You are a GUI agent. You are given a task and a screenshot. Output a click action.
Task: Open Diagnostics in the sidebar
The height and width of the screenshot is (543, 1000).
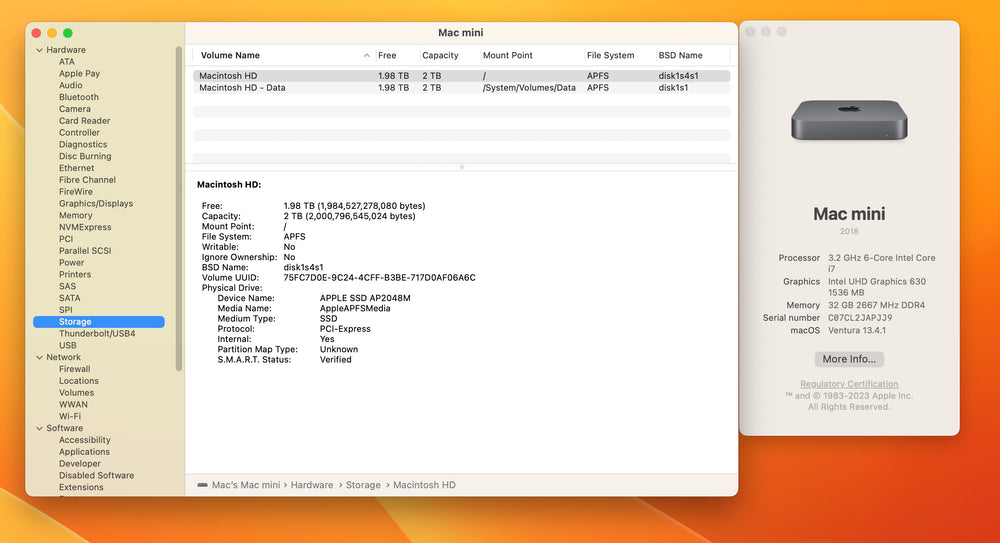coord(83,144)
